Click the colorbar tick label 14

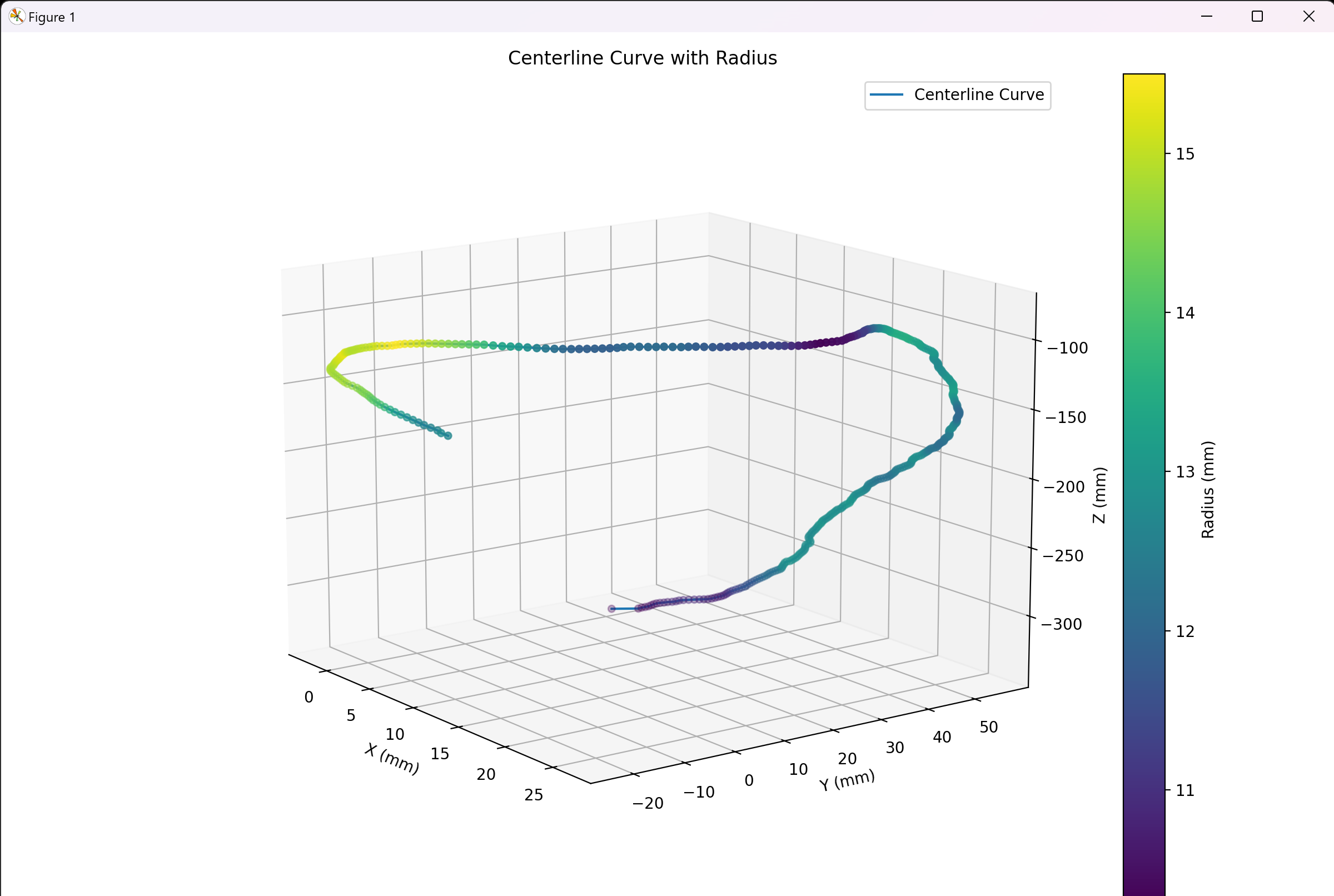(x=1186, y=313)
